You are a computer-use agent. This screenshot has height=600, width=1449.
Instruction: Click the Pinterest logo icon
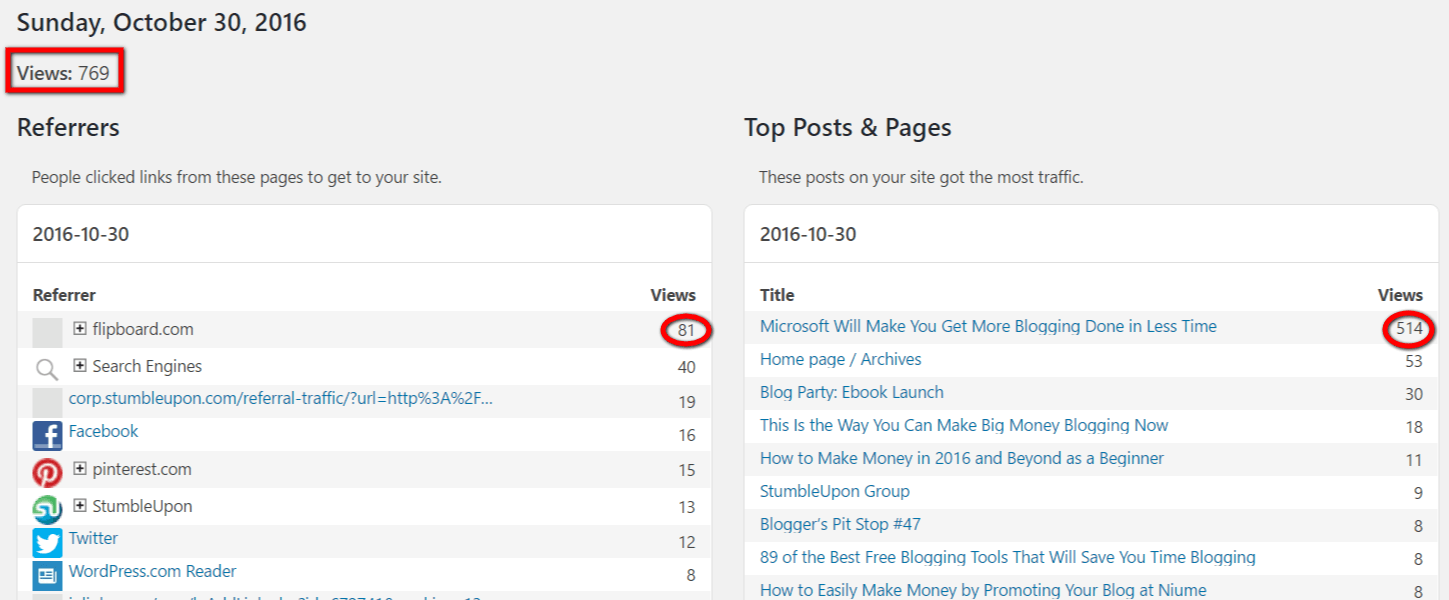(47, 473)
